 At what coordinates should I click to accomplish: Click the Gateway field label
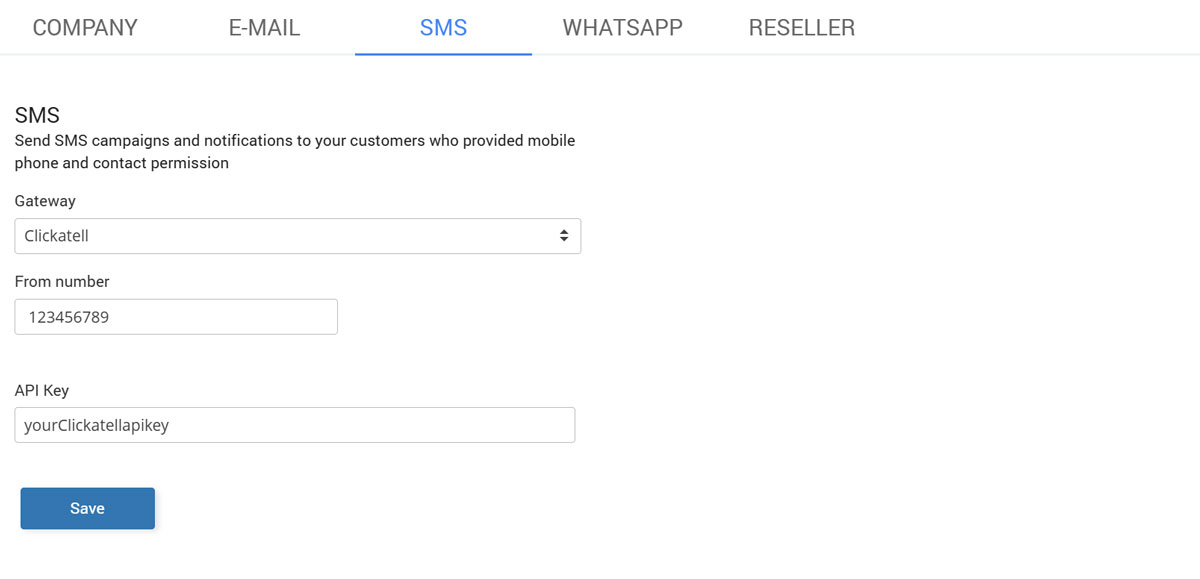point(45,201)
